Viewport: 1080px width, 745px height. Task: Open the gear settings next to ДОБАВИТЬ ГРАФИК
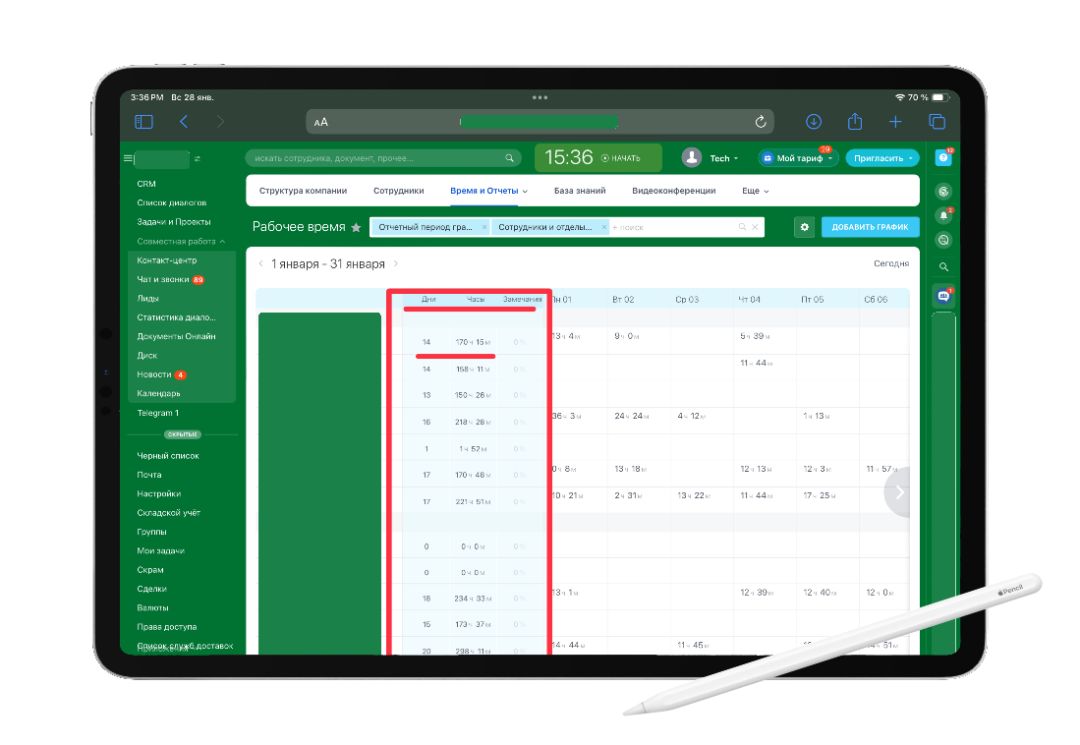pyautogui.click(x=804, y=227)
